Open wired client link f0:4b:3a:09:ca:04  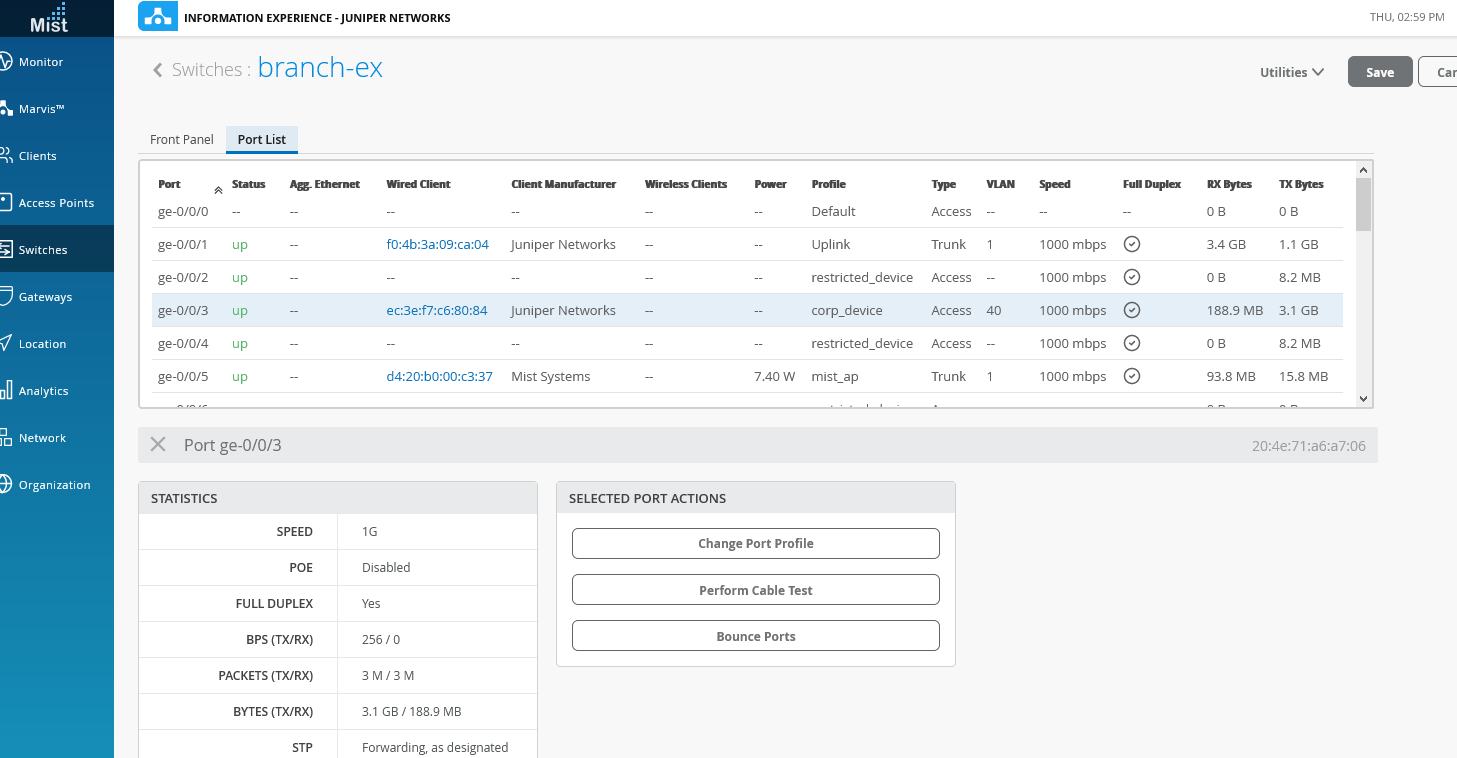(437, 245)
